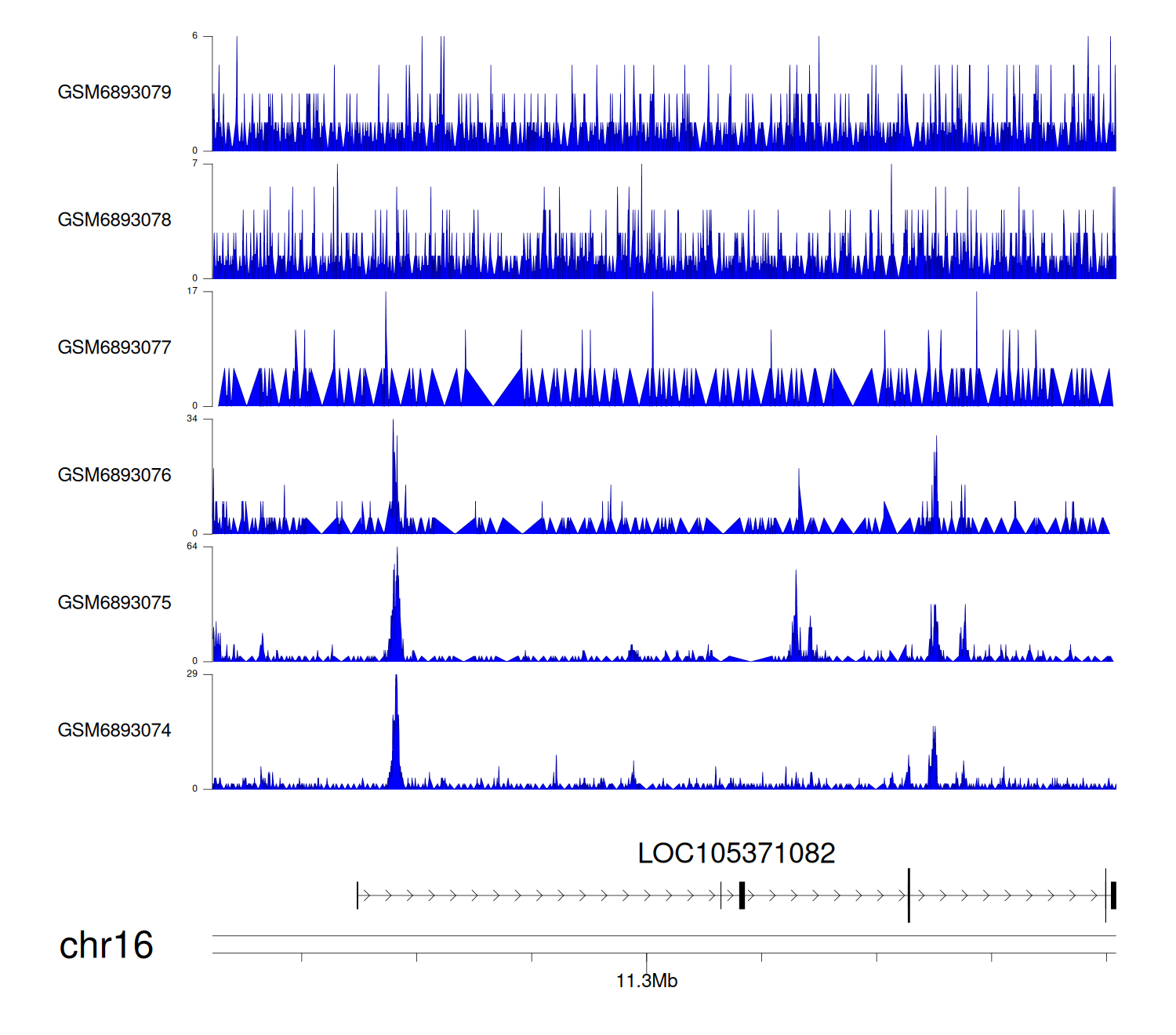This screenshot has height=1035, width=1176.
Task: Click the thick exon block at gene's right end
Action: [x=1113, y=895]
